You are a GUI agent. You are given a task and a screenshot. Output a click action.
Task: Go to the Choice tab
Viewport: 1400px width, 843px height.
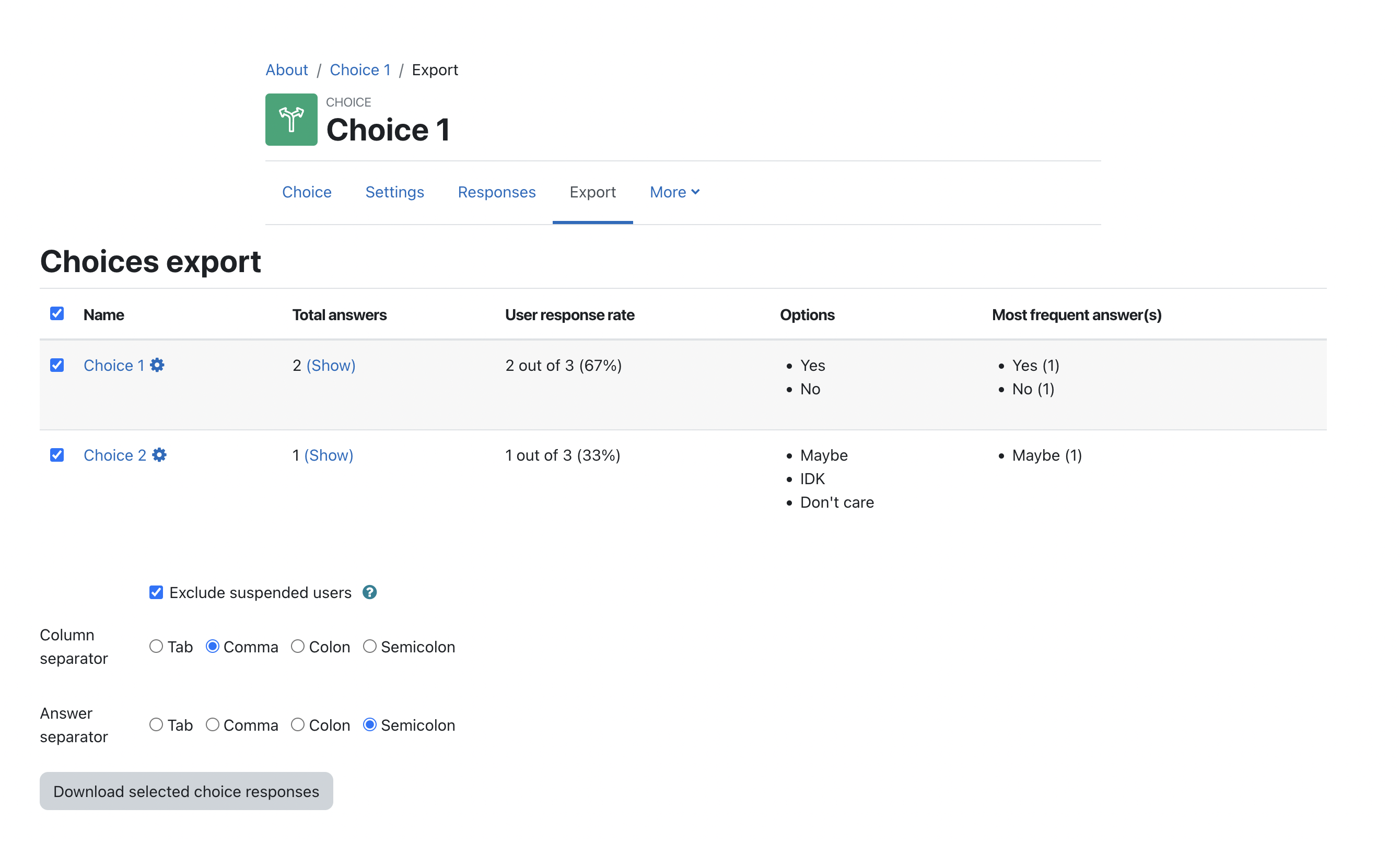pyautogui.click(x=306, y=192)
